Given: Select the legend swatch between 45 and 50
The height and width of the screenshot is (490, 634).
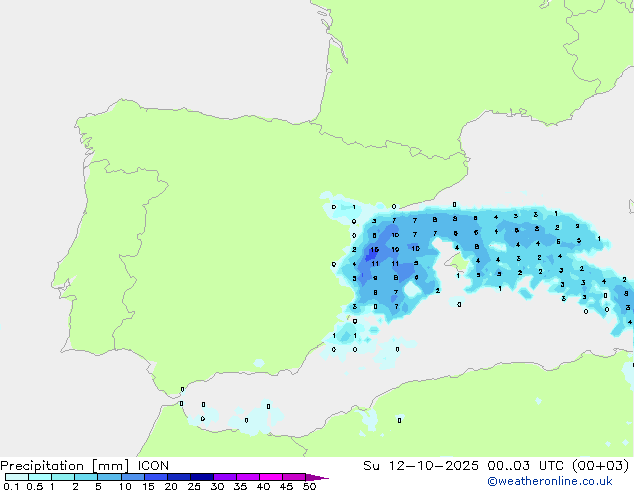Looking at the screenshot, I should click(x=296, y=477).
